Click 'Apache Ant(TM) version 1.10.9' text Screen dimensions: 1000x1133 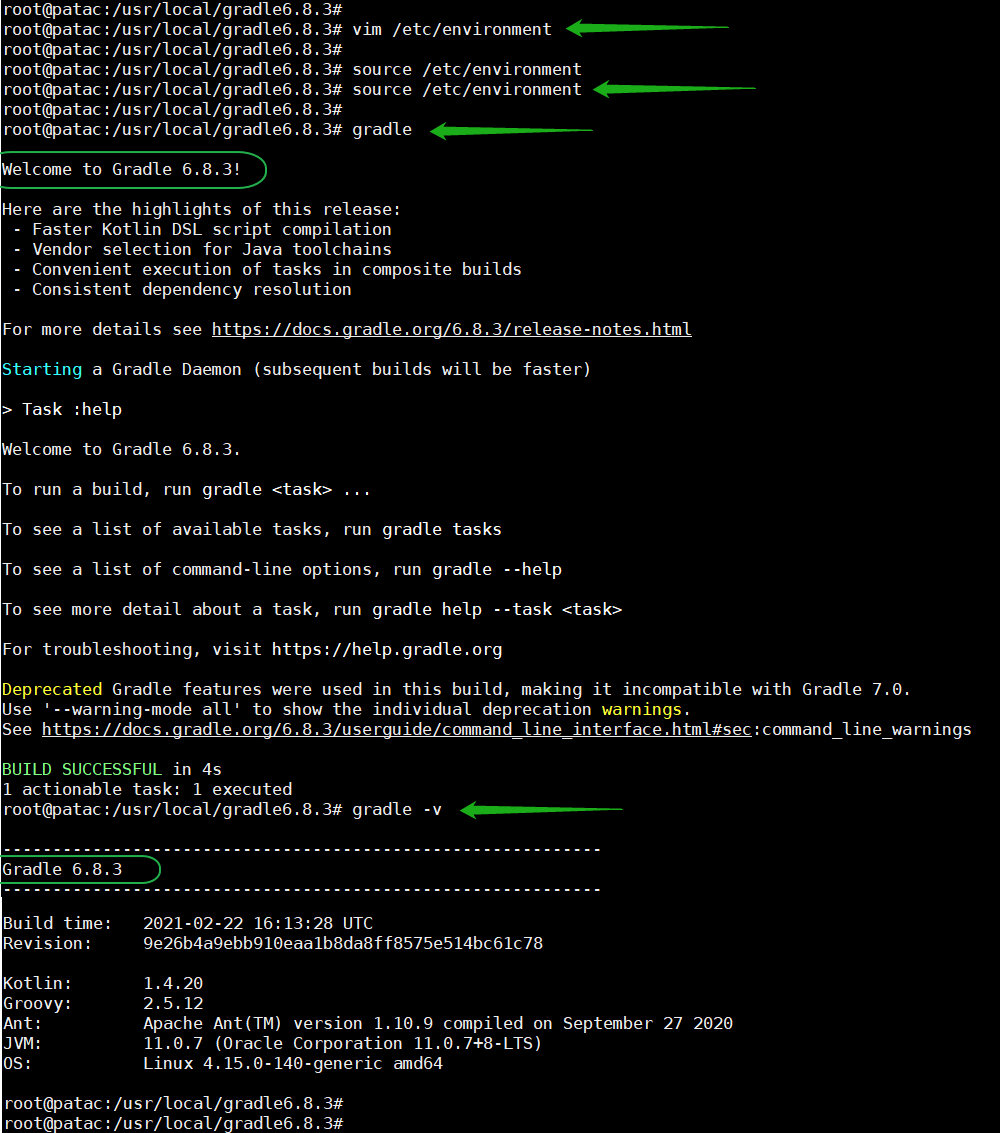288,1024
